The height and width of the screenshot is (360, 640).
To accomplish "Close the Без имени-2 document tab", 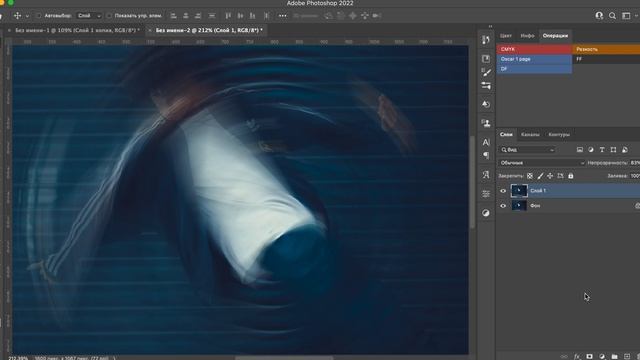I will pos(150,30).
